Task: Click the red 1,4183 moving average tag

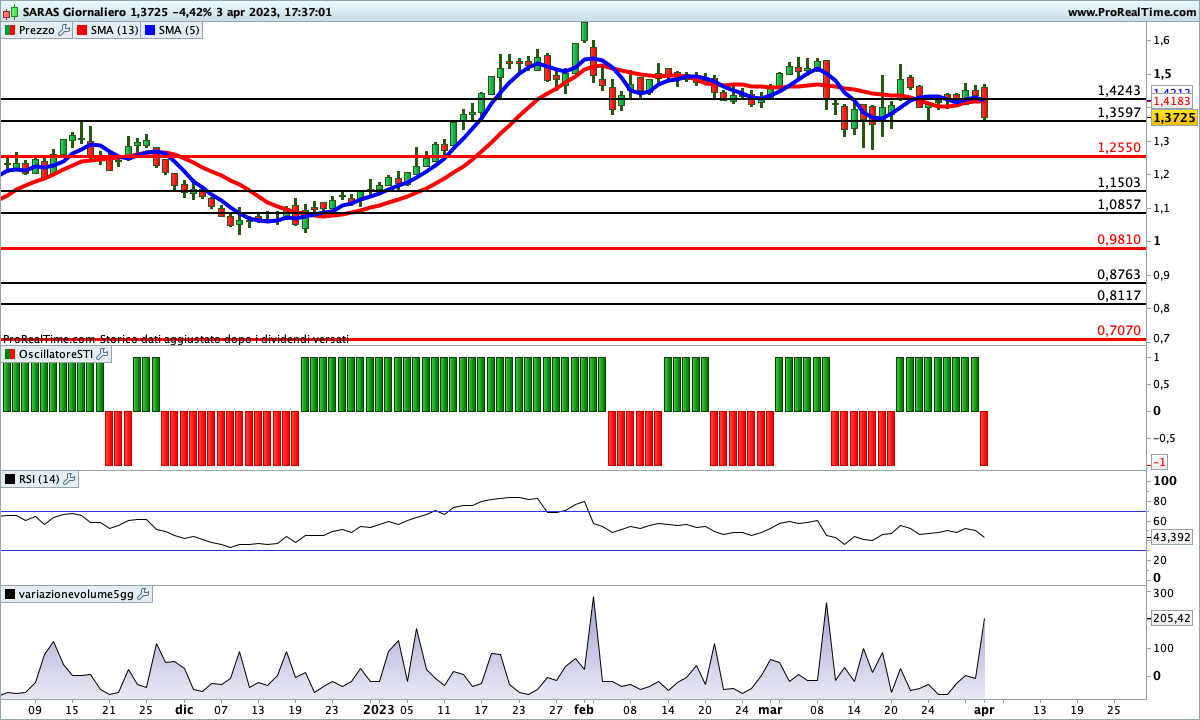Action: pos(1172,101)
